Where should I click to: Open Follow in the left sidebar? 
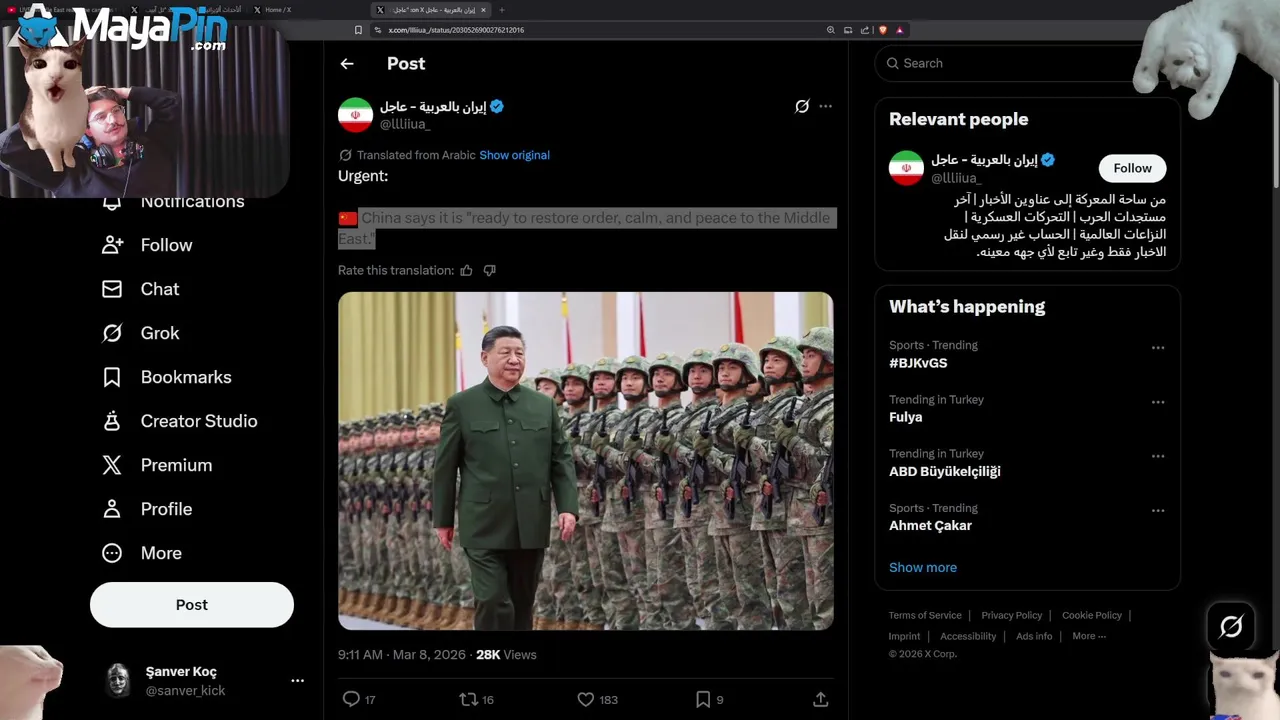pos(147,245)
